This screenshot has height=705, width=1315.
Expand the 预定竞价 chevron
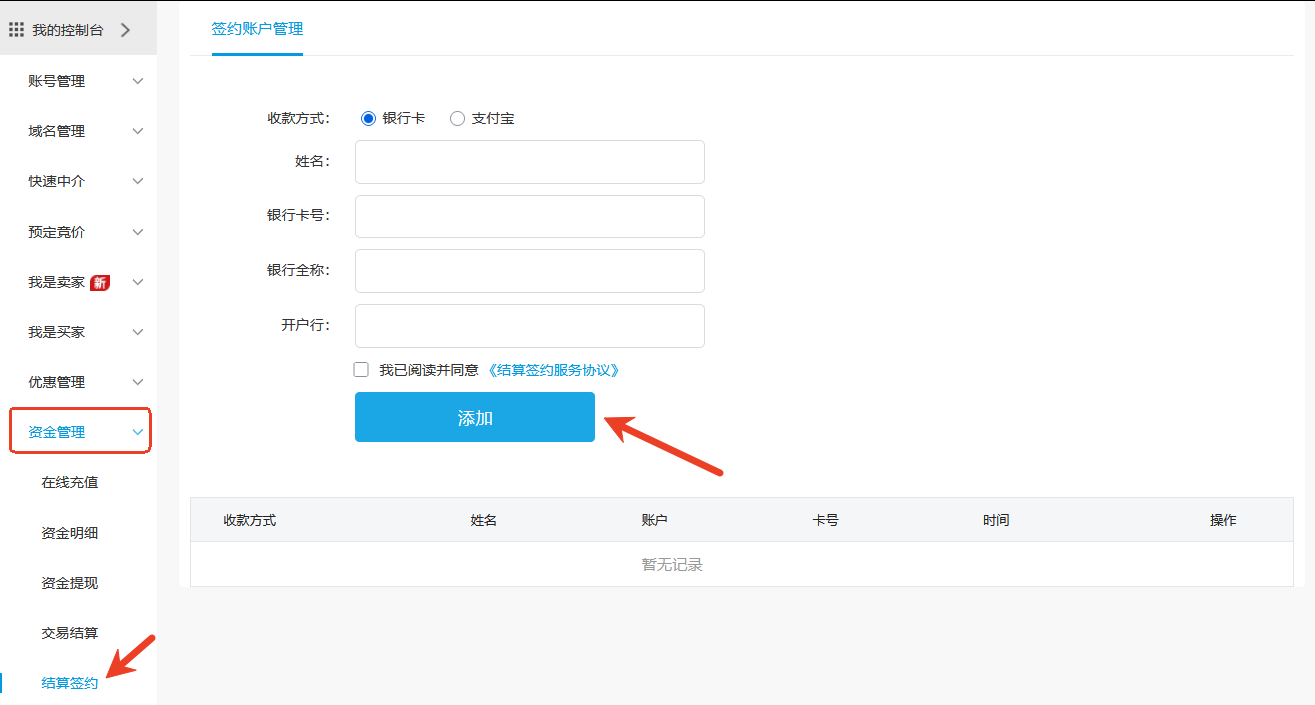pyautogui.click(x=138, y=232)
